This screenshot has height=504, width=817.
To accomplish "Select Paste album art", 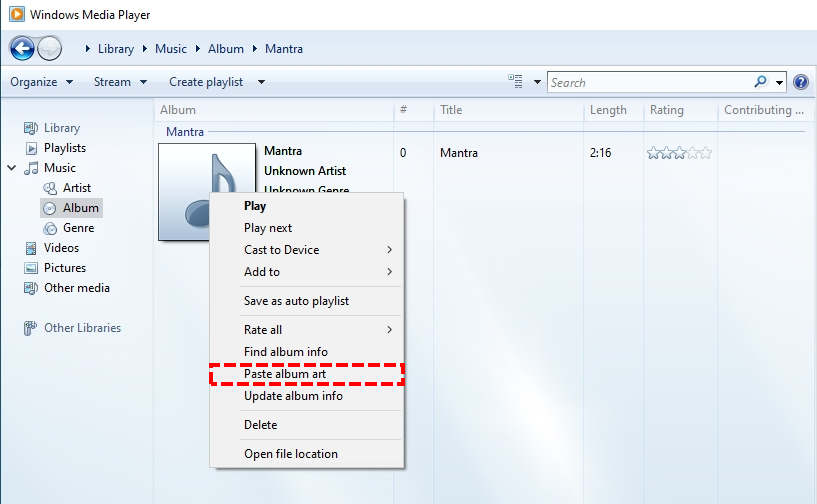I will pos(307,374).
